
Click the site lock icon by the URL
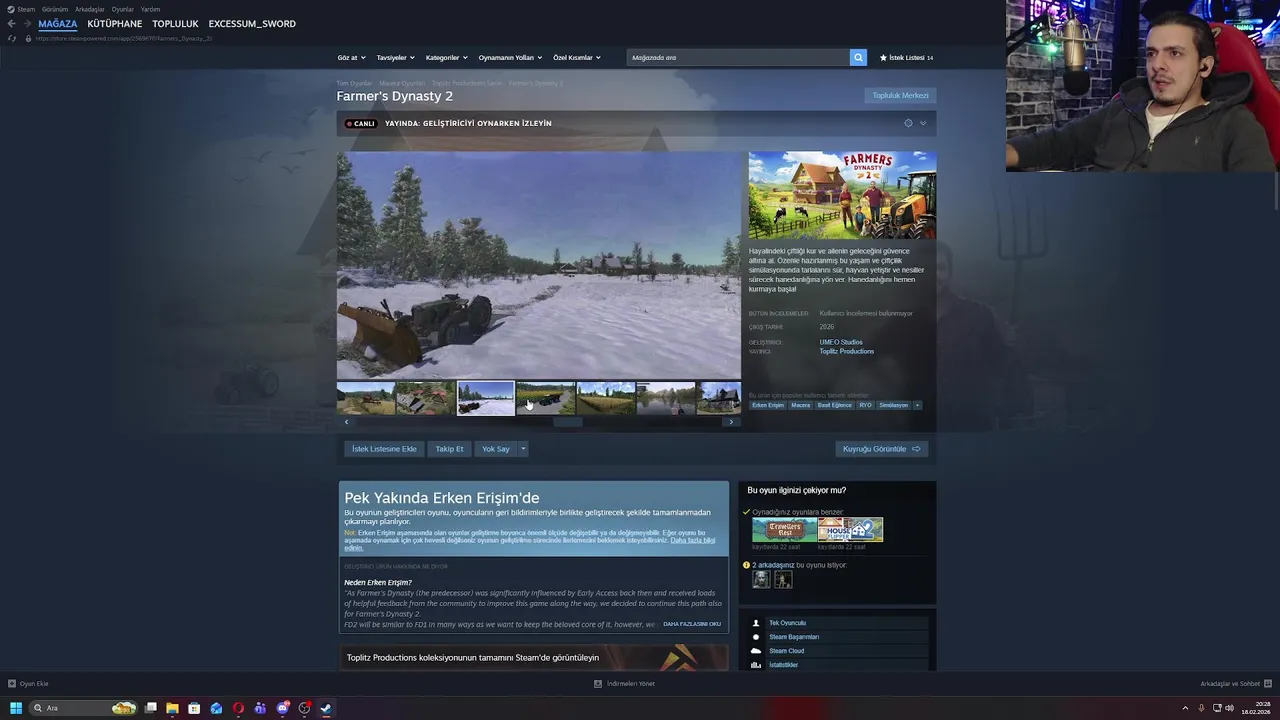(x=28, y=38)
